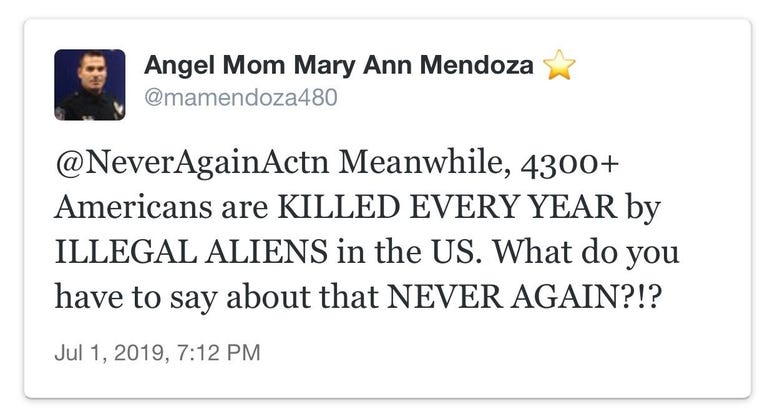Open the @NeverAgainActn mention
The height and width of the screenshot is (414, 775).
pyautogui.click(x=192, y=164)
